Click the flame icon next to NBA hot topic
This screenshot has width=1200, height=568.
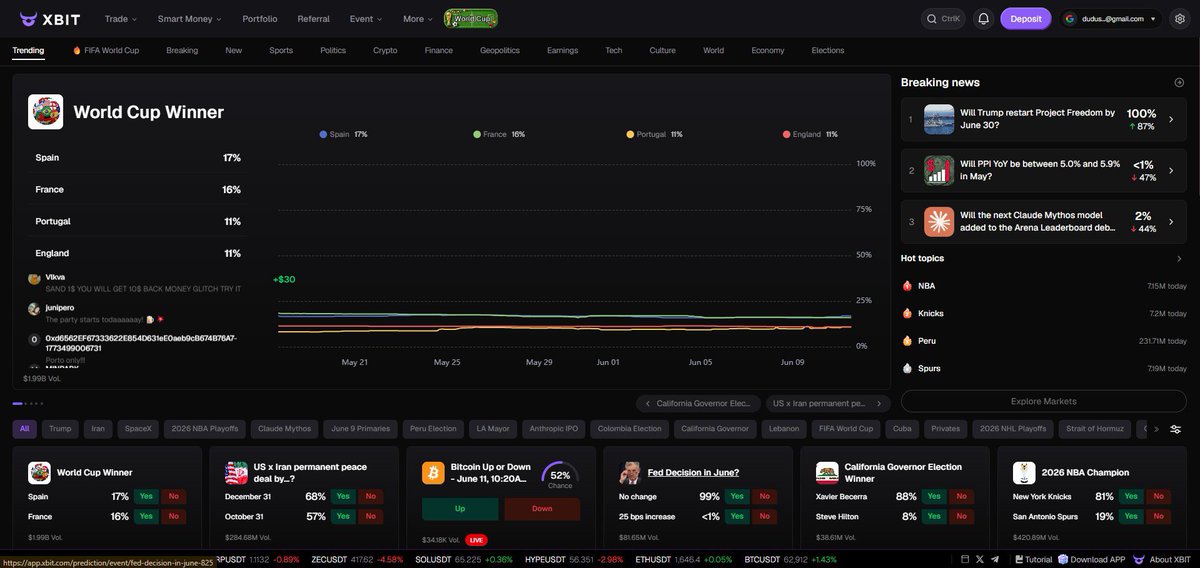point(907,286)
